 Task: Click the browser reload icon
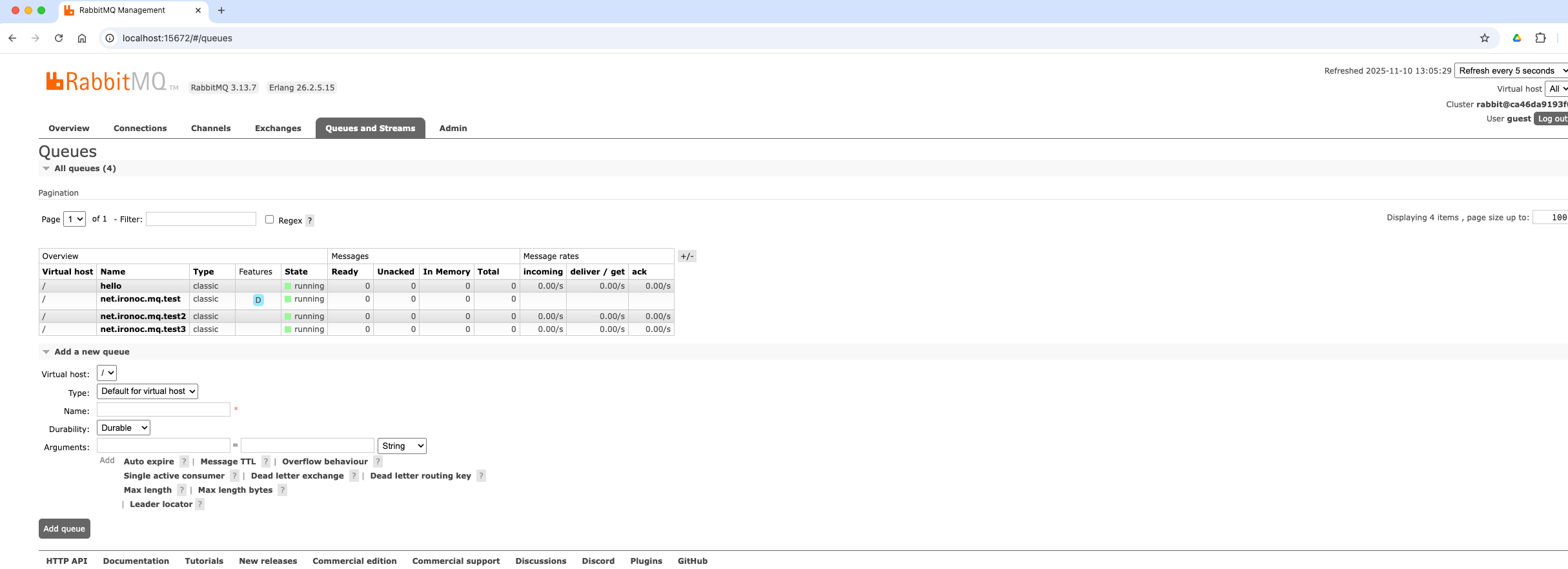coord(59,38)
